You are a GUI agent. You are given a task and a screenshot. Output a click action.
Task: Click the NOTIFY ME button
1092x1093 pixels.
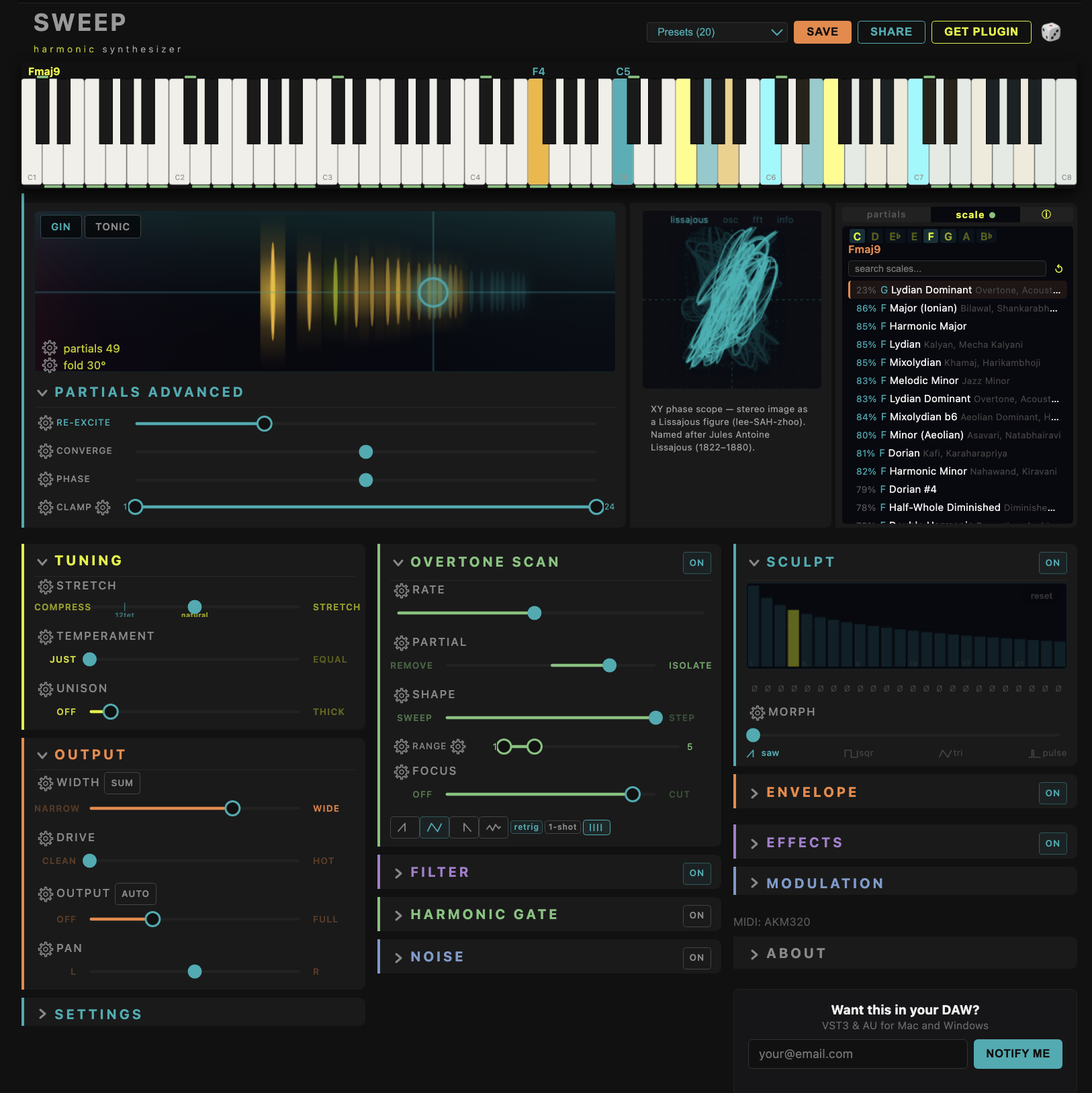pos(1017,1053)
